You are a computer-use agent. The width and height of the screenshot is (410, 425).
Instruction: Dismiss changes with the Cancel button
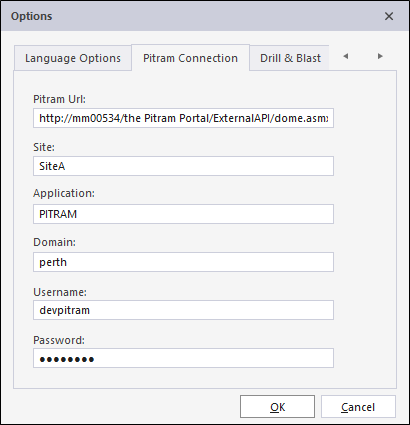pyautogui.click(x=358, y=407)
